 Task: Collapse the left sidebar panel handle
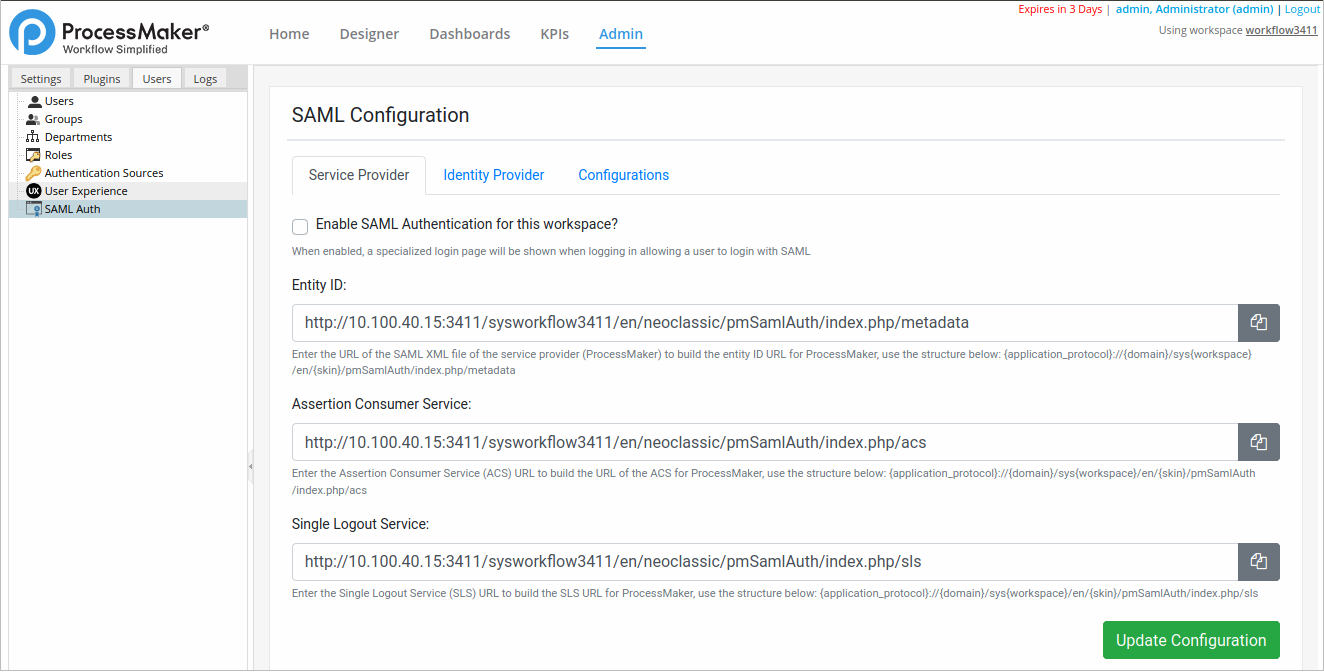[250, 467]
